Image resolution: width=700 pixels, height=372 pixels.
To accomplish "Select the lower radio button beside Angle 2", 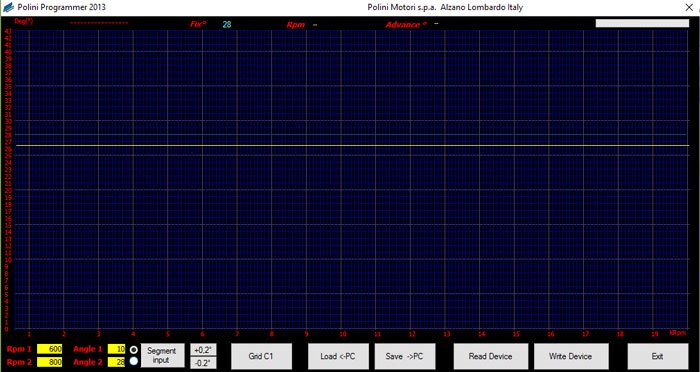I will point(133,361).
